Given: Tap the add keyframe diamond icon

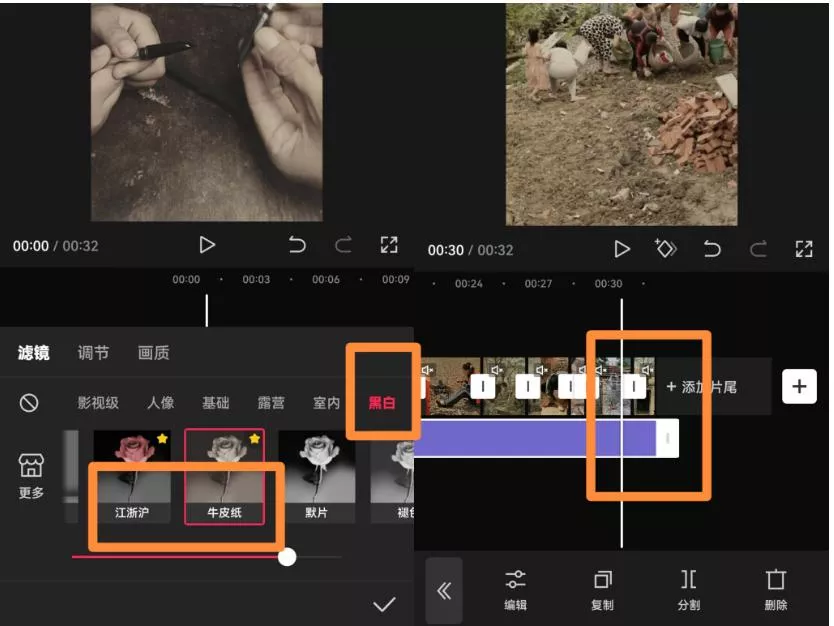Looking at the screenshot, I should (x=665, y=249).
